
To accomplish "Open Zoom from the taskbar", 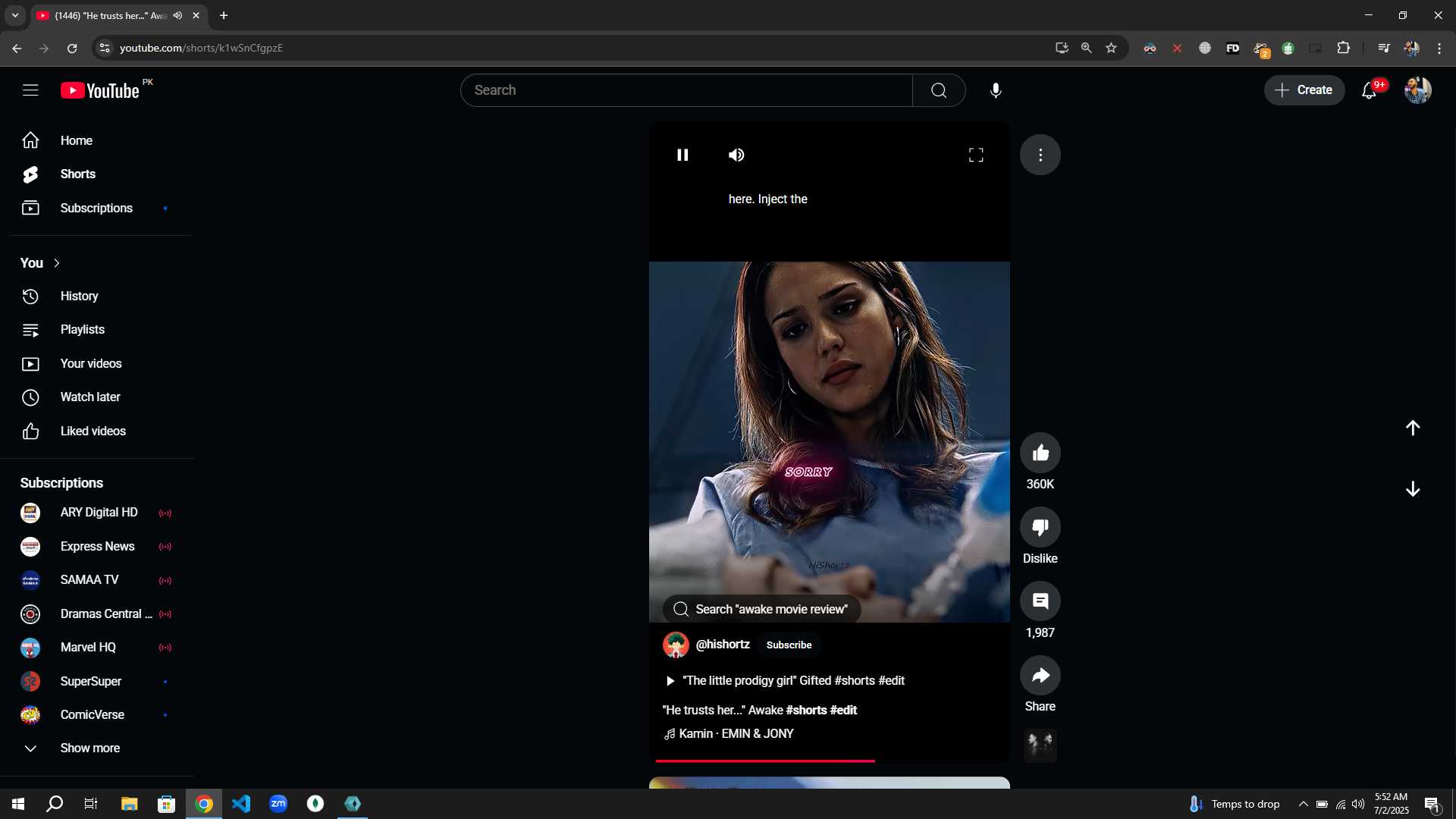I will click(278, 804).
